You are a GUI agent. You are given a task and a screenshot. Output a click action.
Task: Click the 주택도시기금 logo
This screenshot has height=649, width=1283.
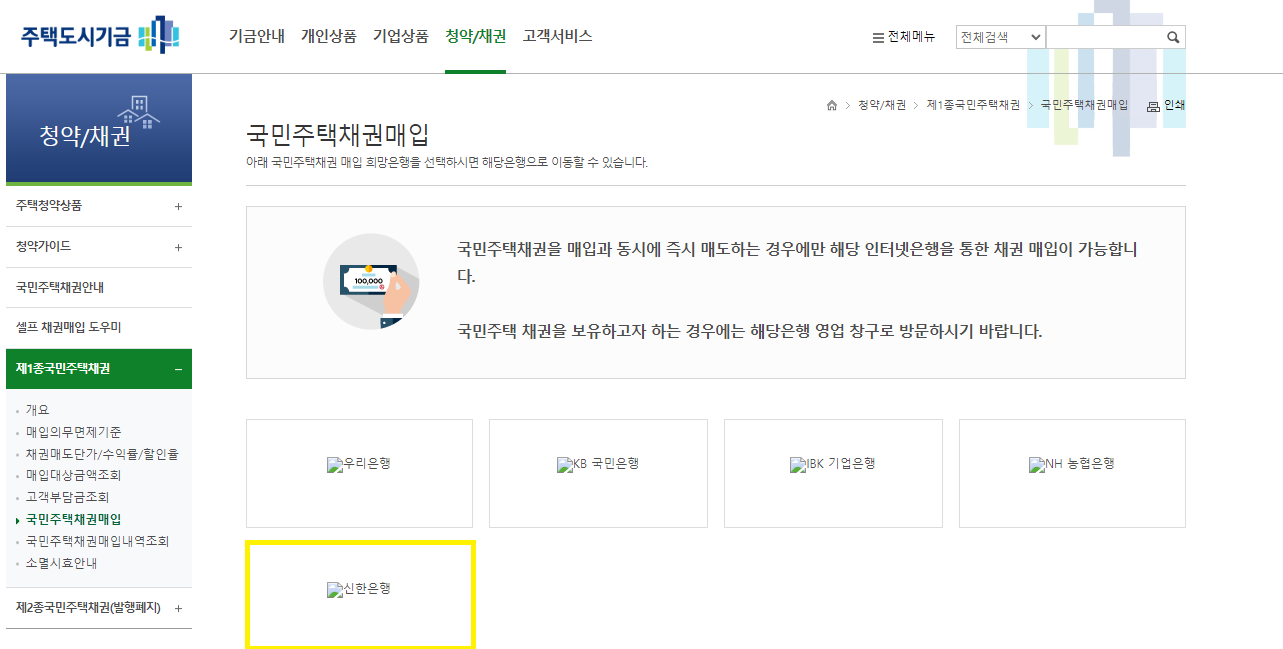coord(100,36)
